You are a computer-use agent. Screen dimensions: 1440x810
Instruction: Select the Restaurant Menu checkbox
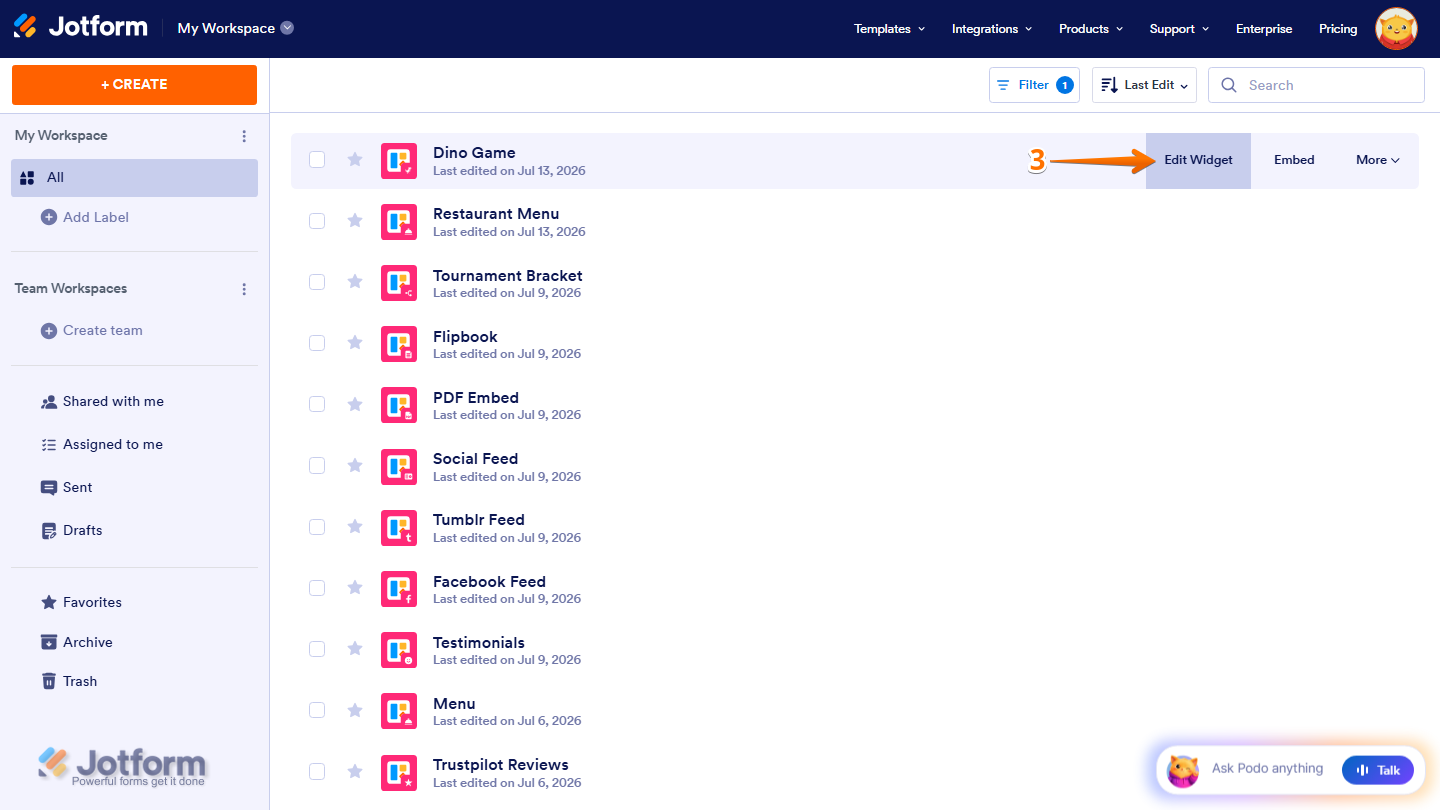coord(317,221)
